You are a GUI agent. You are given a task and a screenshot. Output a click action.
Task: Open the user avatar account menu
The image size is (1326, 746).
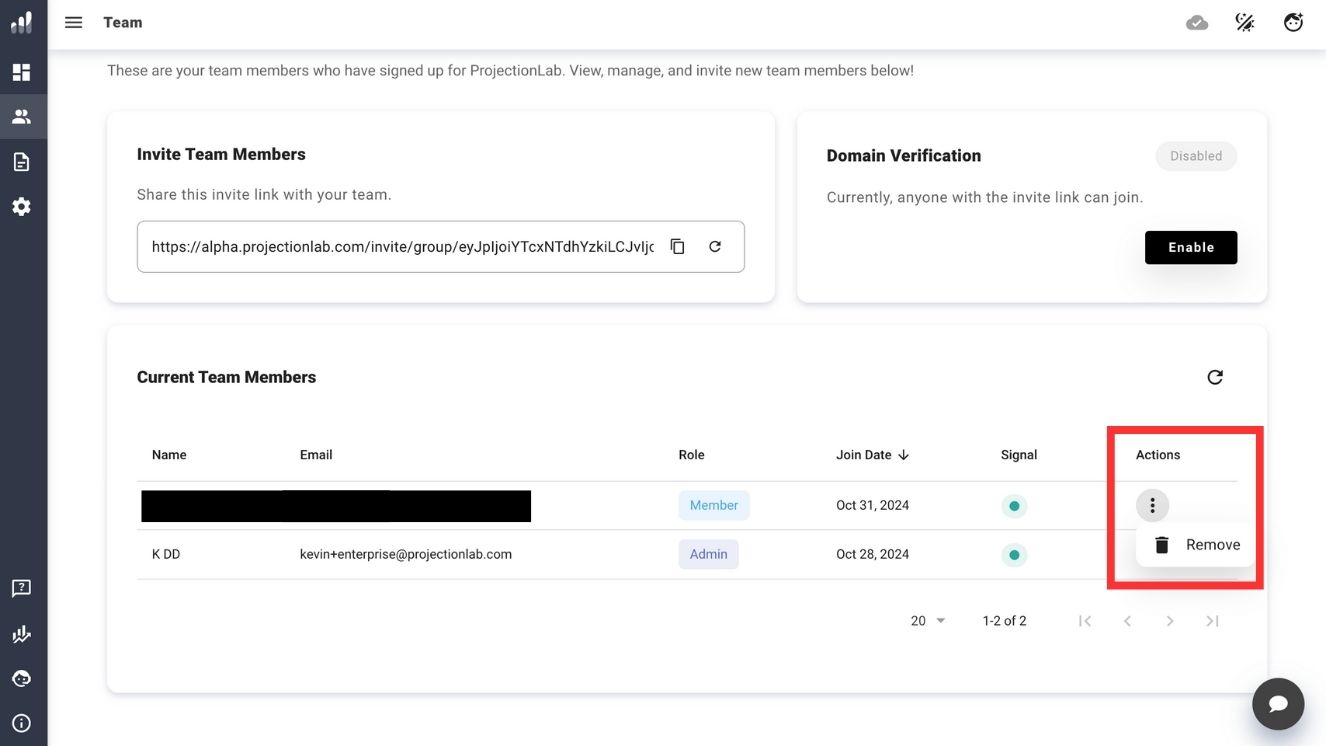click(1293, 22)
